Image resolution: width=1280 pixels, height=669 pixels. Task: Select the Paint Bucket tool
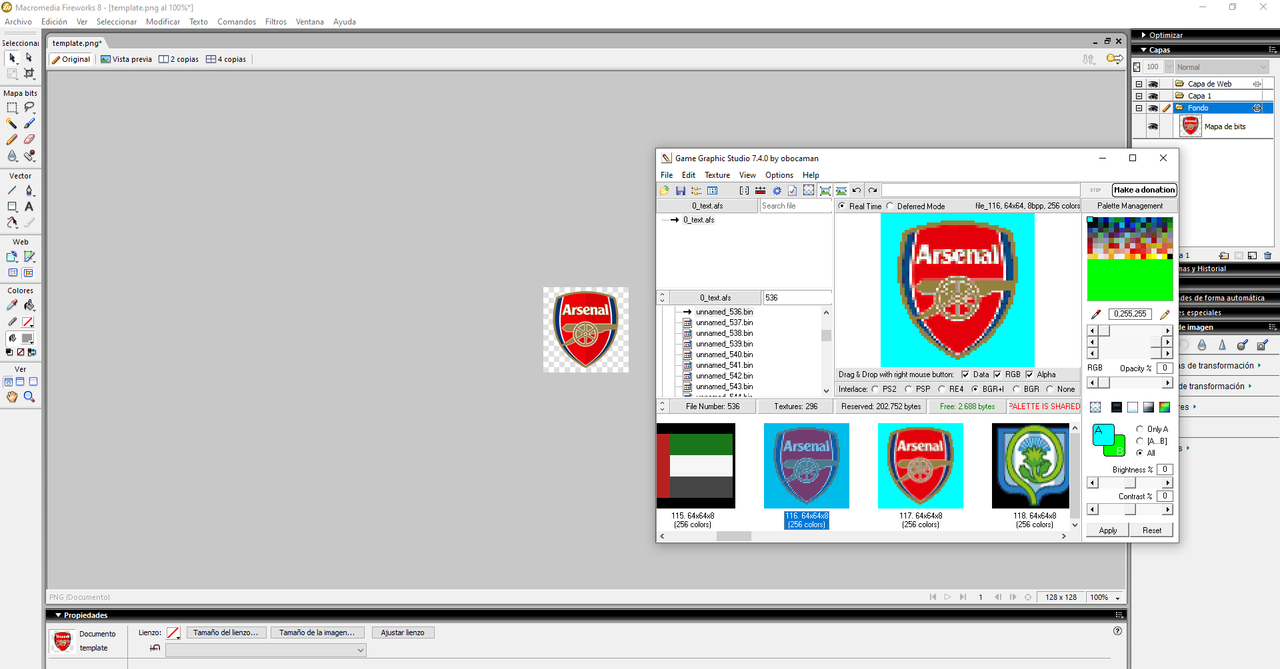(x=29, y=305)
